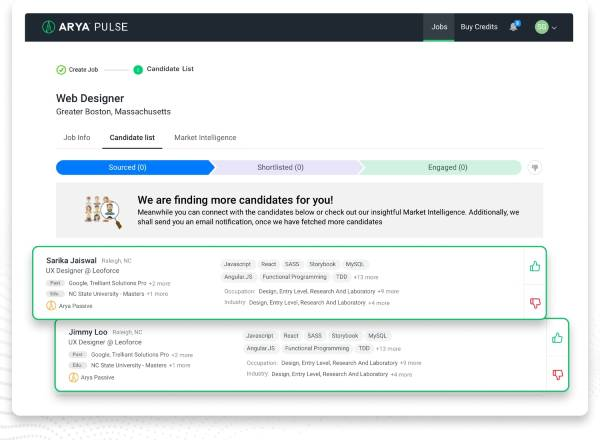Expand +4 more industries for Sarika
This screenshot has height=440, width=600.
[x=379, y=303]
